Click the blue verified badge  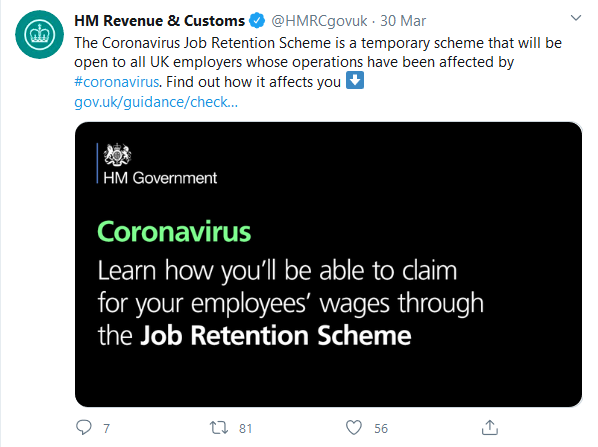tap(257, 21)
